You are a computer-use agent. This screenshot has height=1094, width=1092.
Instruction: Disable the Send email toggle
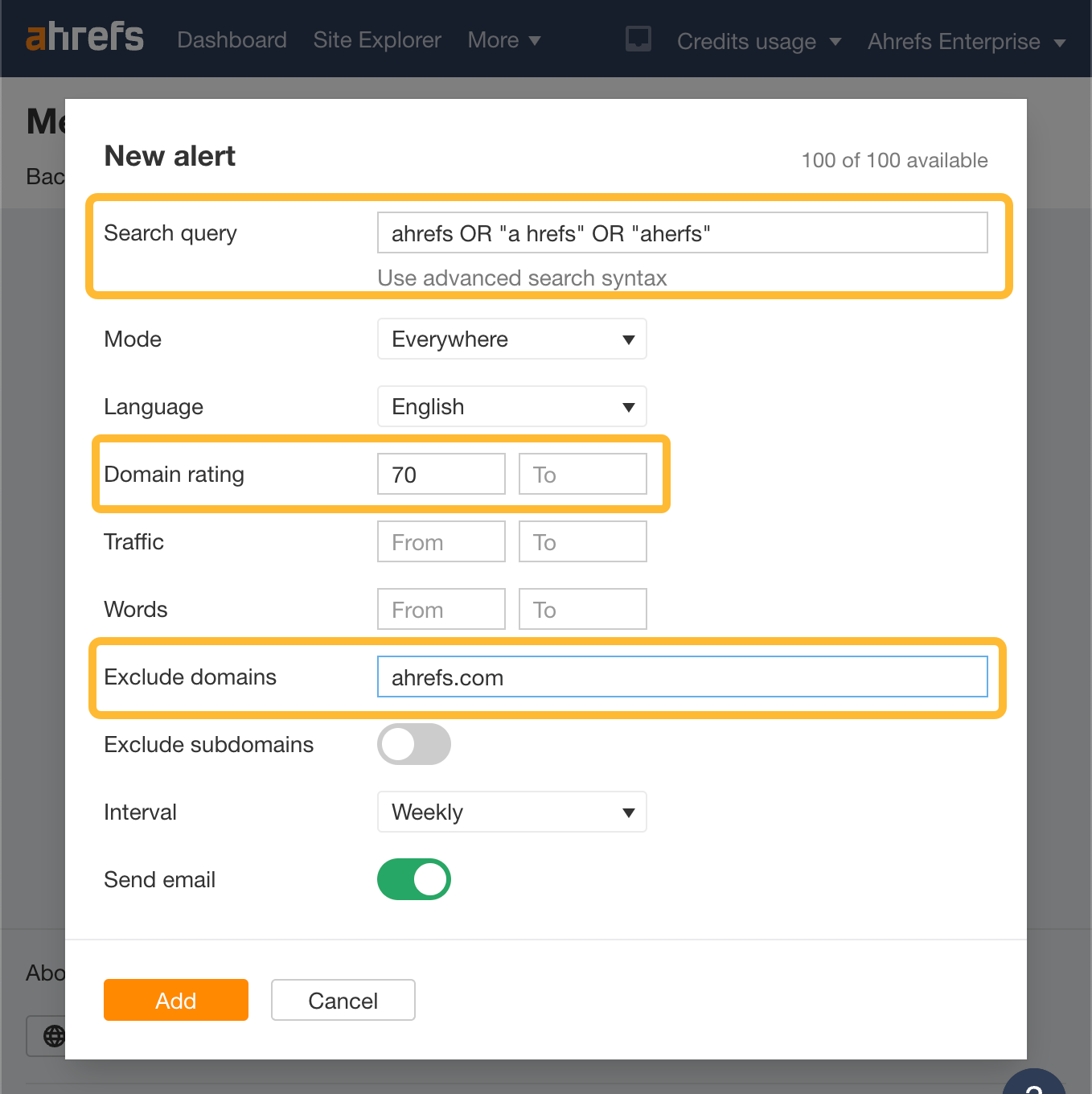[413, 879]
